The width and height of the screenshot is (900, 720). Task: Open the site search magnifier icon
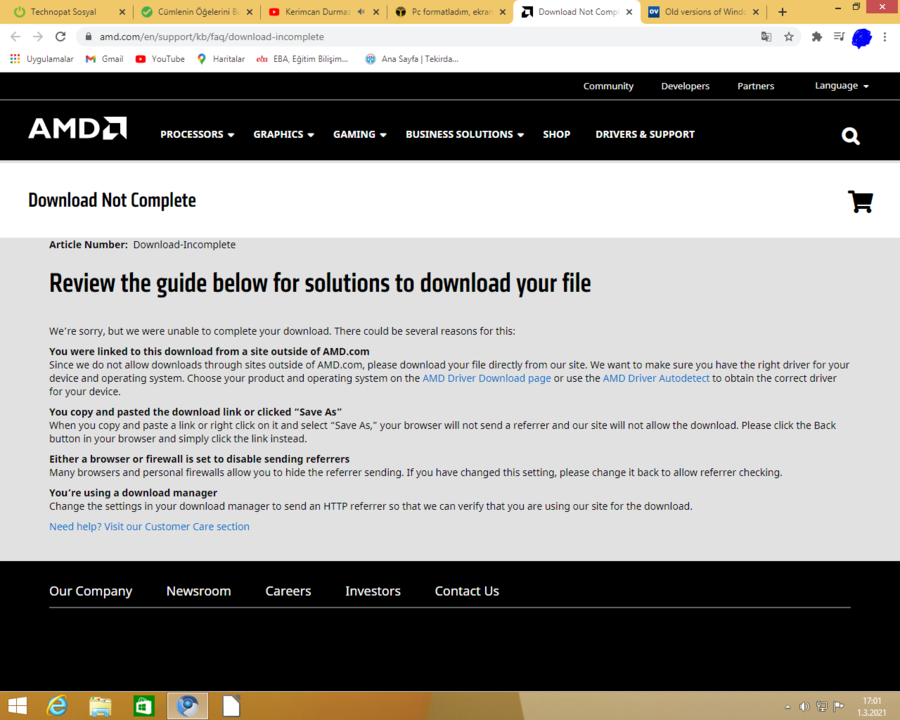[x=850, y=136]
